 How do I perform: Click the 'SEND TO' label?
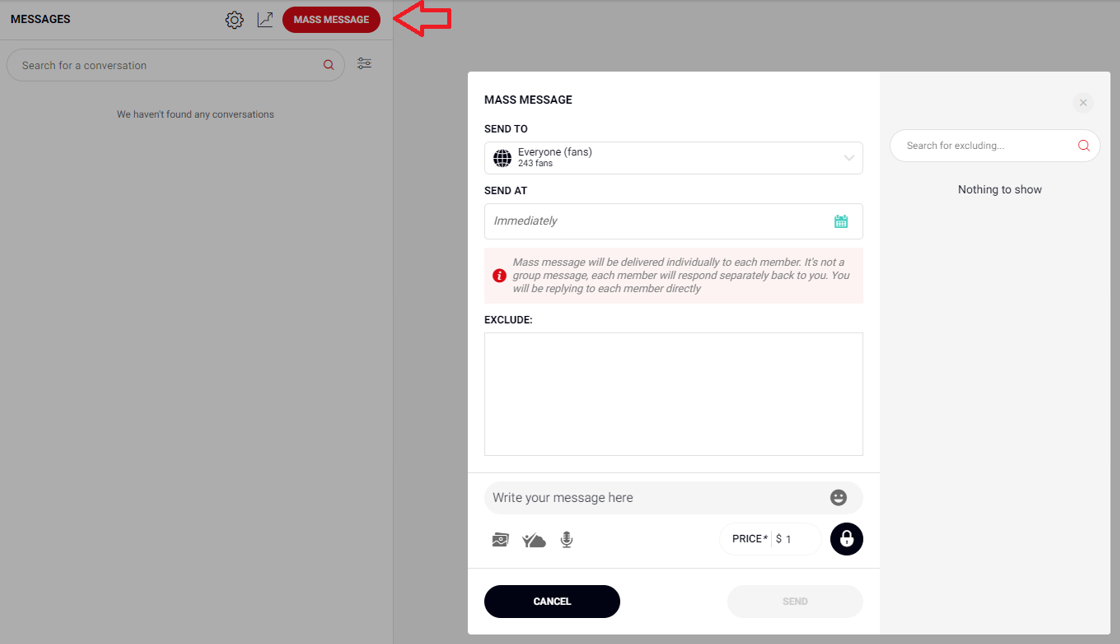tap(506, 129)
